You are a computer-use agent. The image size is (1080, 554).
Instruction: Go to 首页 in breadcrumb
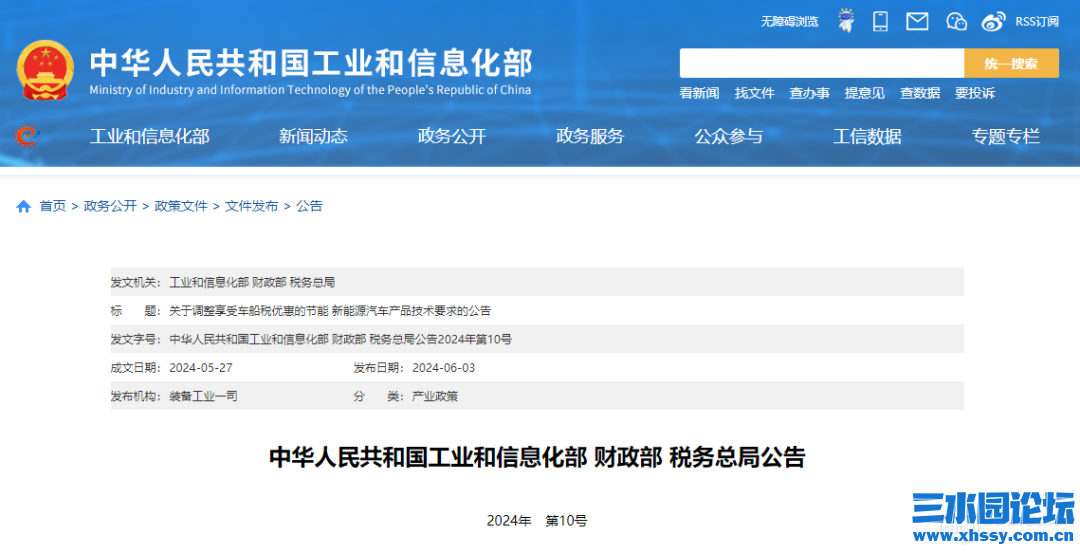52,206
